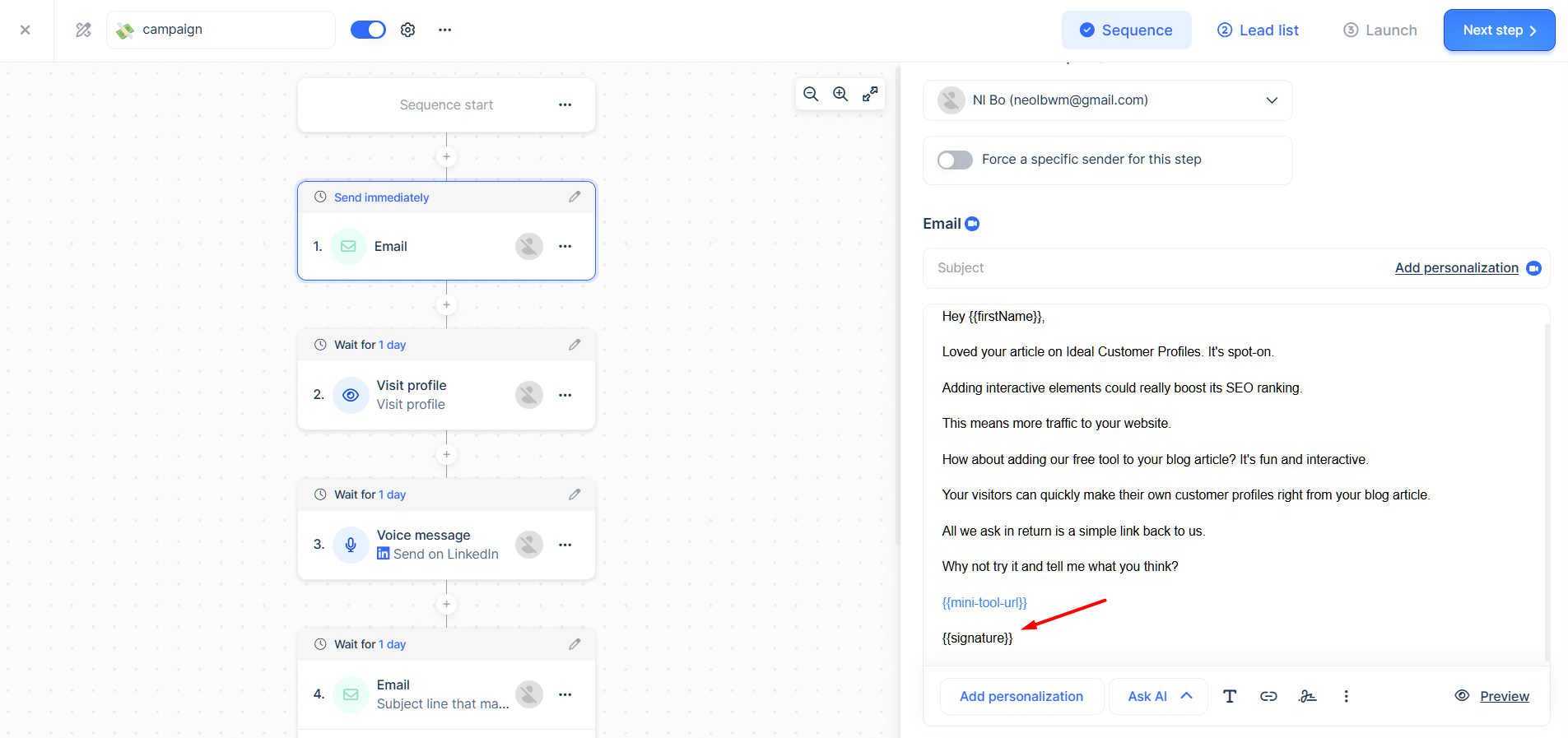Edit wait time before Voice message
Screen dimensions: 1568x738
click(x=575, y=494)
